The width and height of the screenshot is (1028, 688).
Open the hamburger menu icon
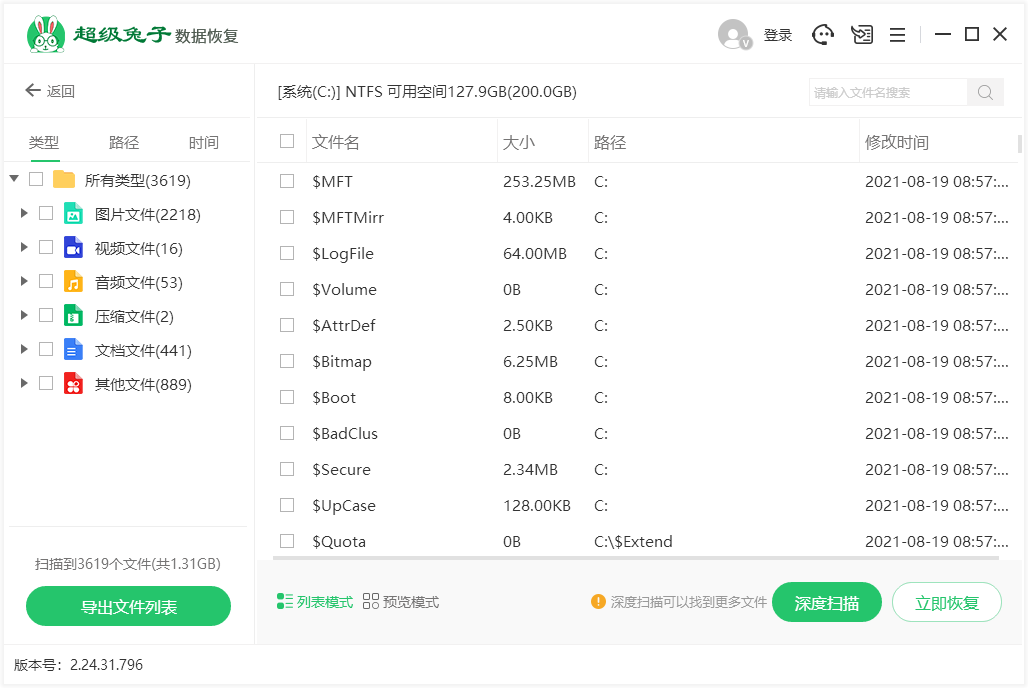click(x=897, y=34)
